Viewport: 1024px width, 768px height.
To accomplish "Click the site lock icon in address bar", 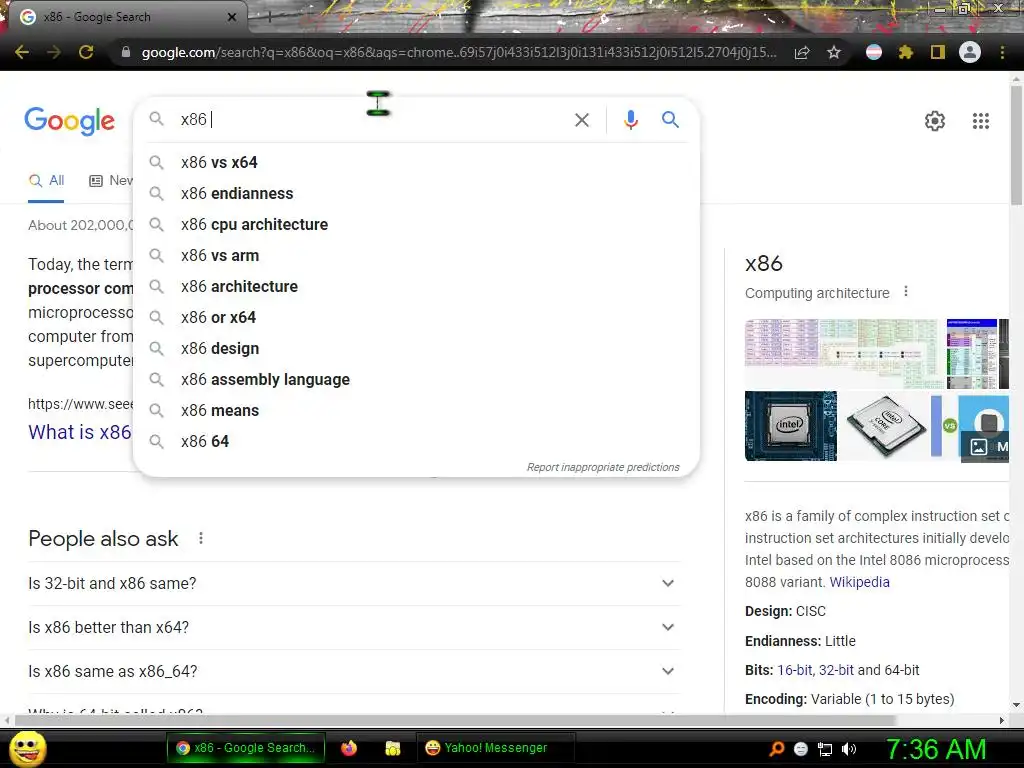I will 126,52.
